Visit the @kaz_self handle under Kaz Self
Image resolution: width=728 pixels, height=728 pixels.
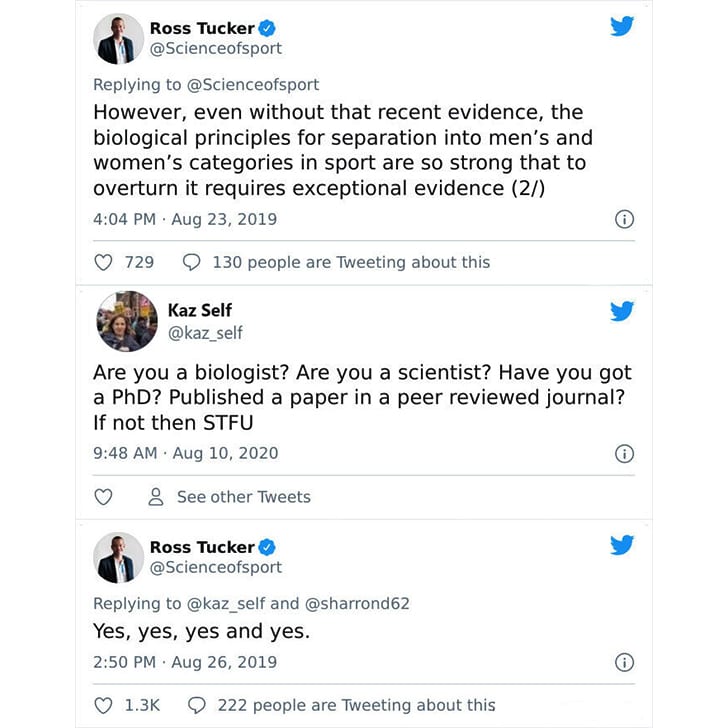click(205, 333)
